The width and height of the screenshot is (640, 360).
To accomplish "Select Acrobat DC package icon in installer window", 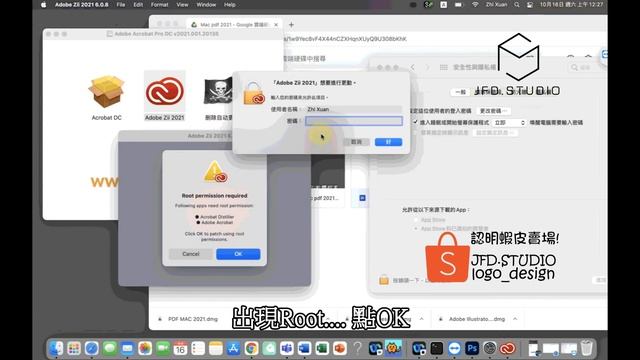I will pos(107,92).
